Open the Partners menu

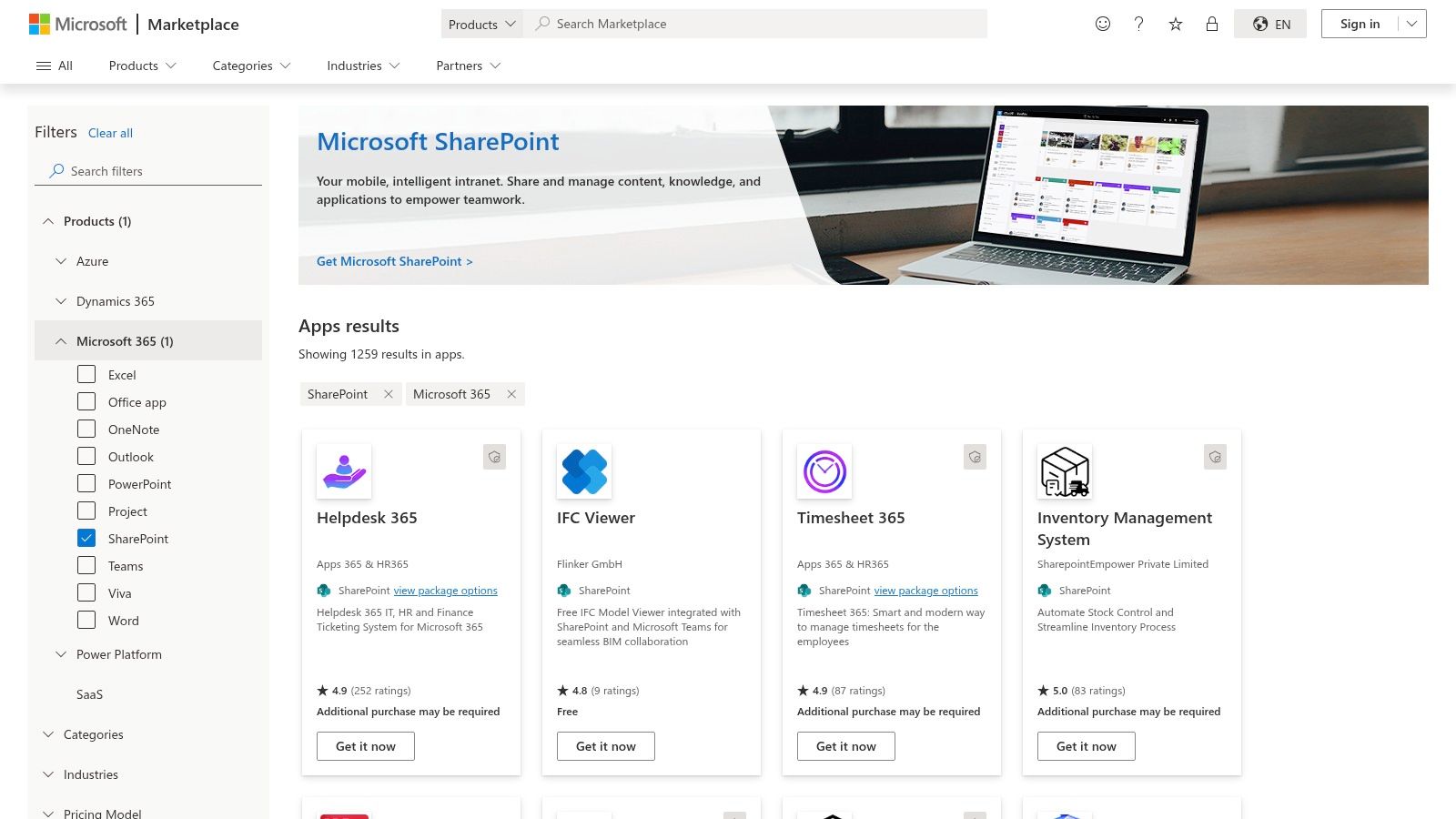[x=467, y=66]
